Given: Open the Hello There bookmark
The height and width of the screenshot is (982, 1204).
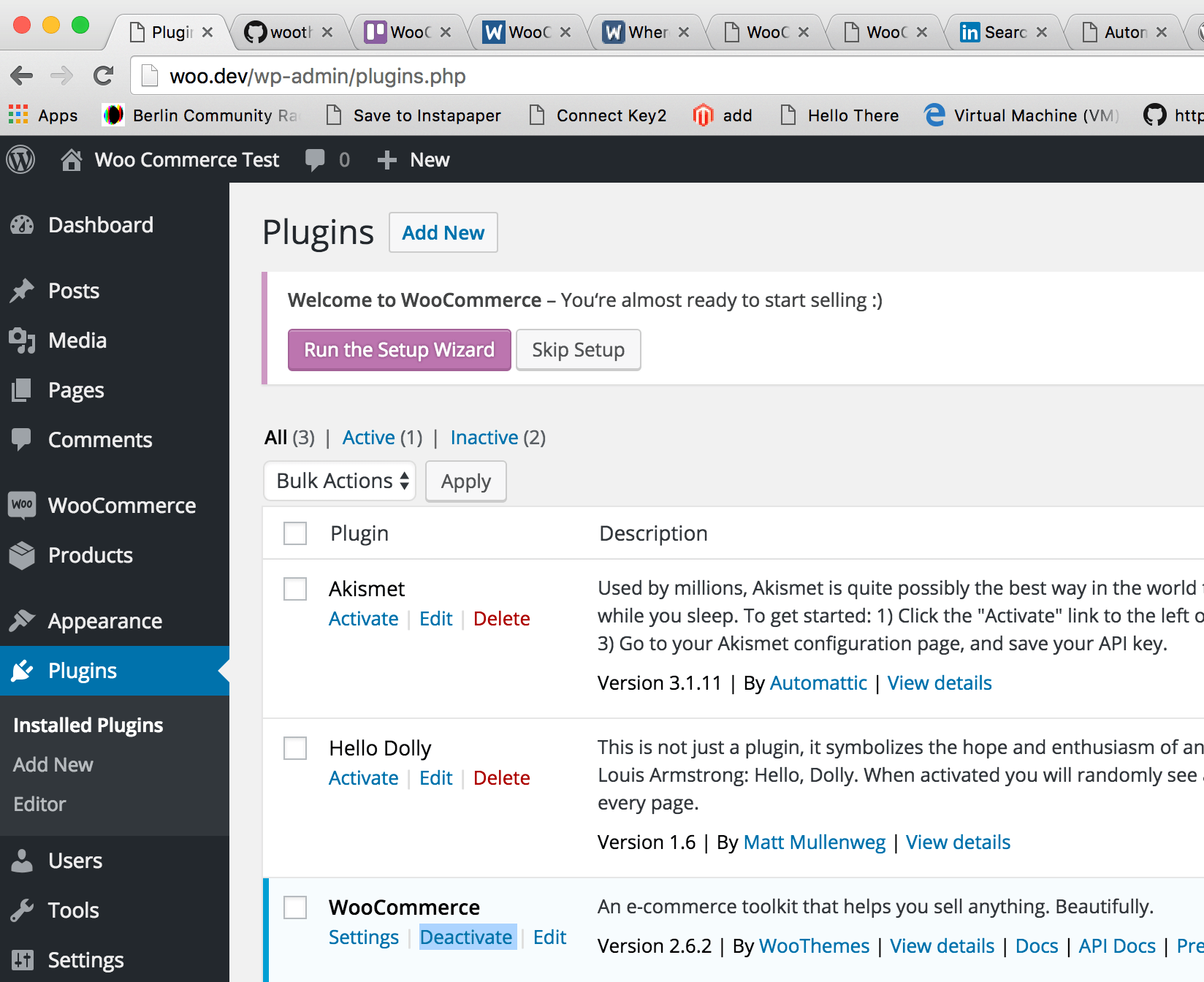Looking at the screenshot, I should (840, 115).
